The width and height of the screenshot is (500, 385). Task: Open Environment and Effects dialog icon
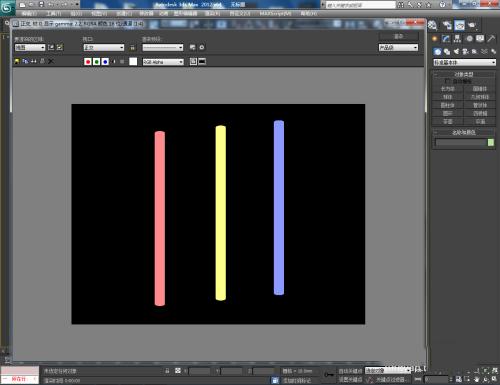(x=202, y=47)
